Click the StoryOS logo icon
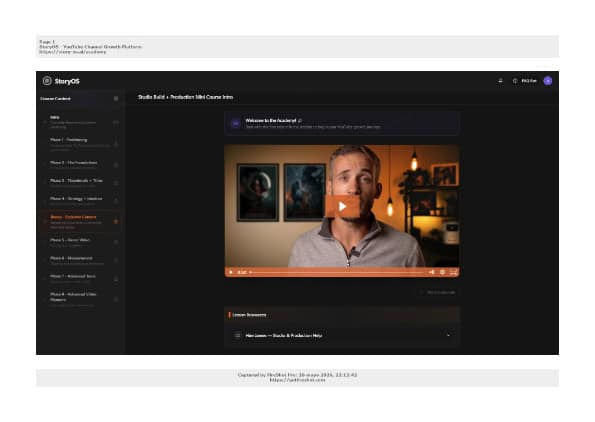 (47, 80)
